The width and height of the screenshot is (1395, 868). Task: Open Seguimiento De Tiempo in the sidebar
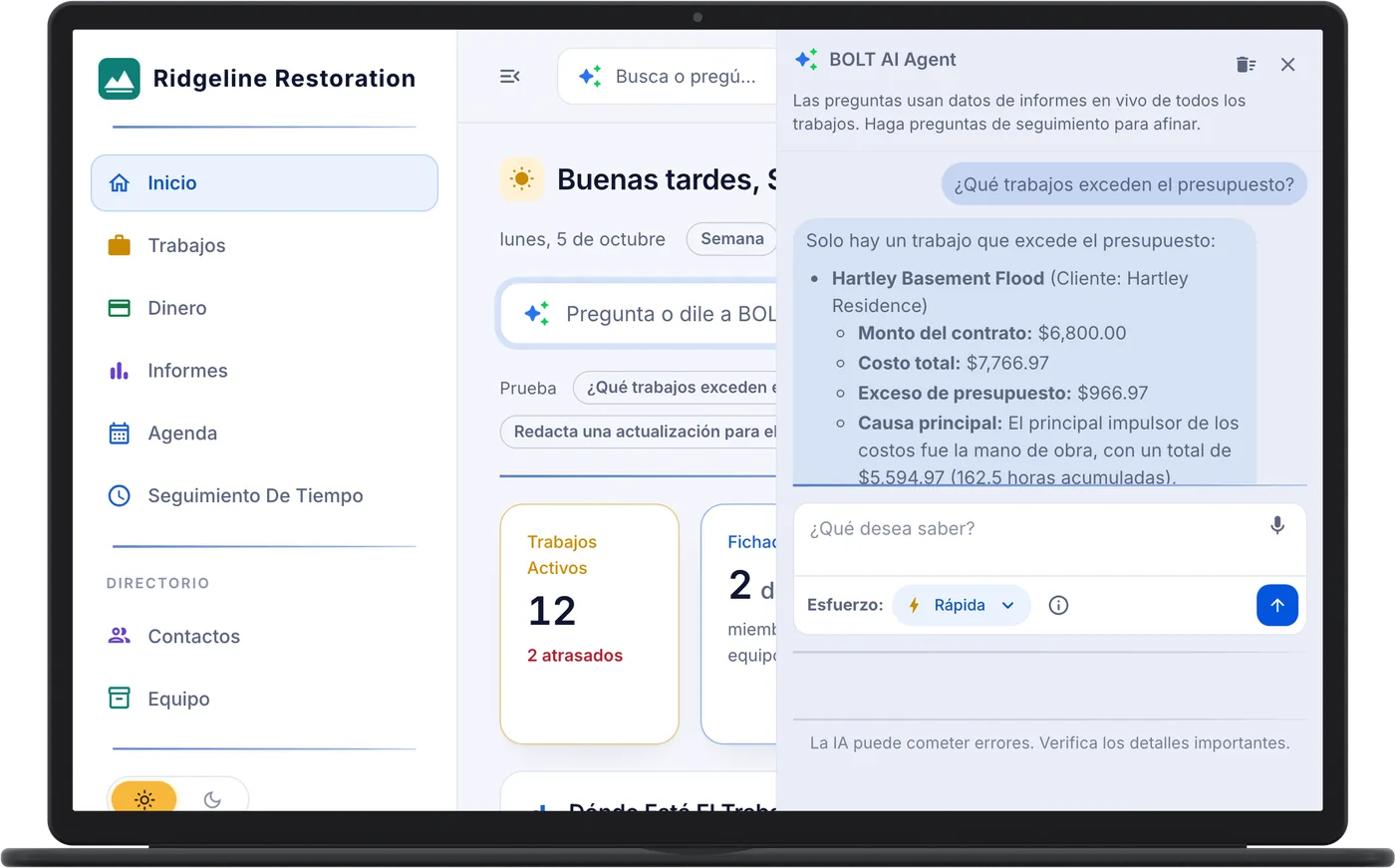click(264, 496)
